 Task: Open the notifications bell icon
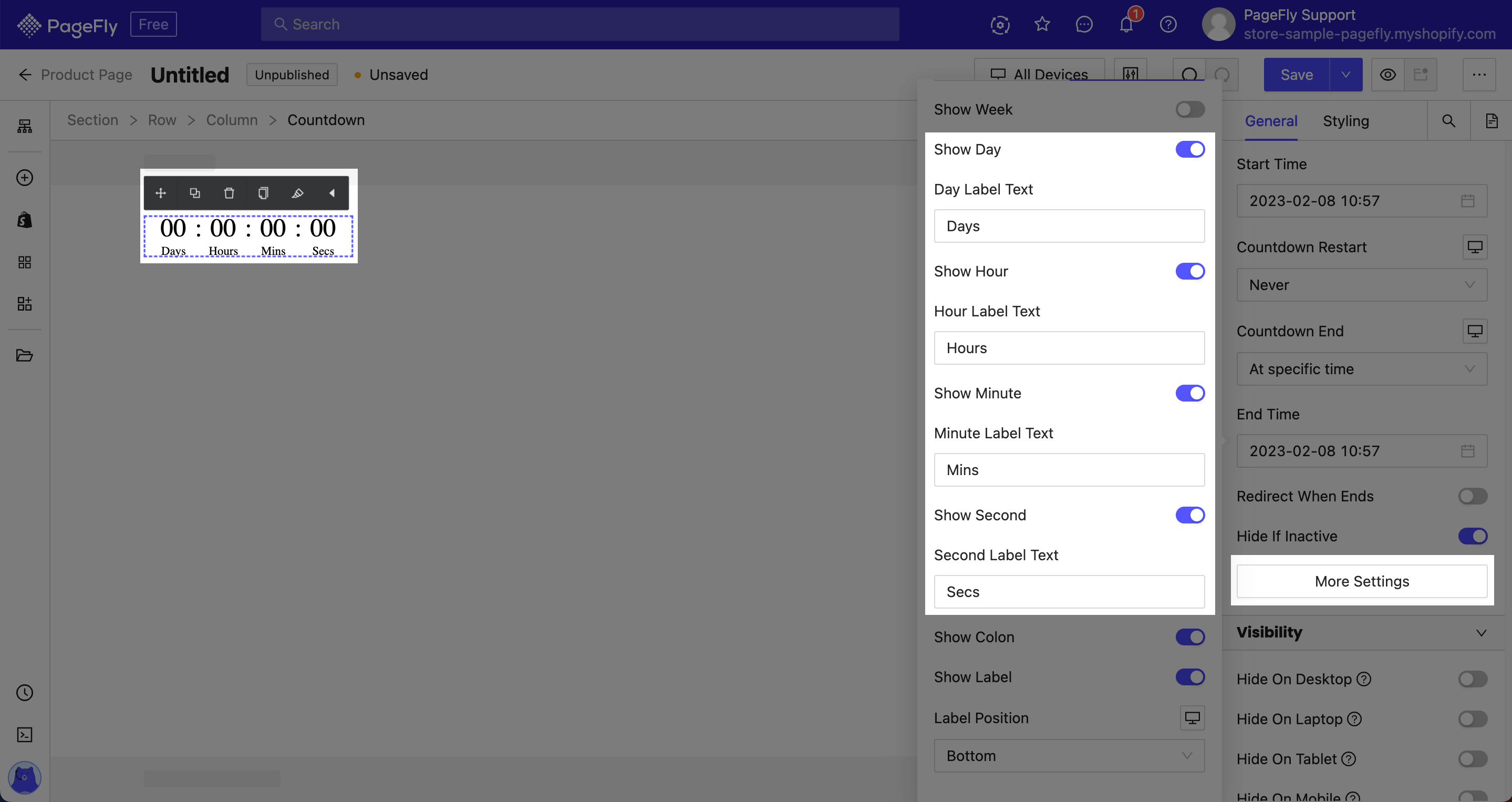(1126, 24)
